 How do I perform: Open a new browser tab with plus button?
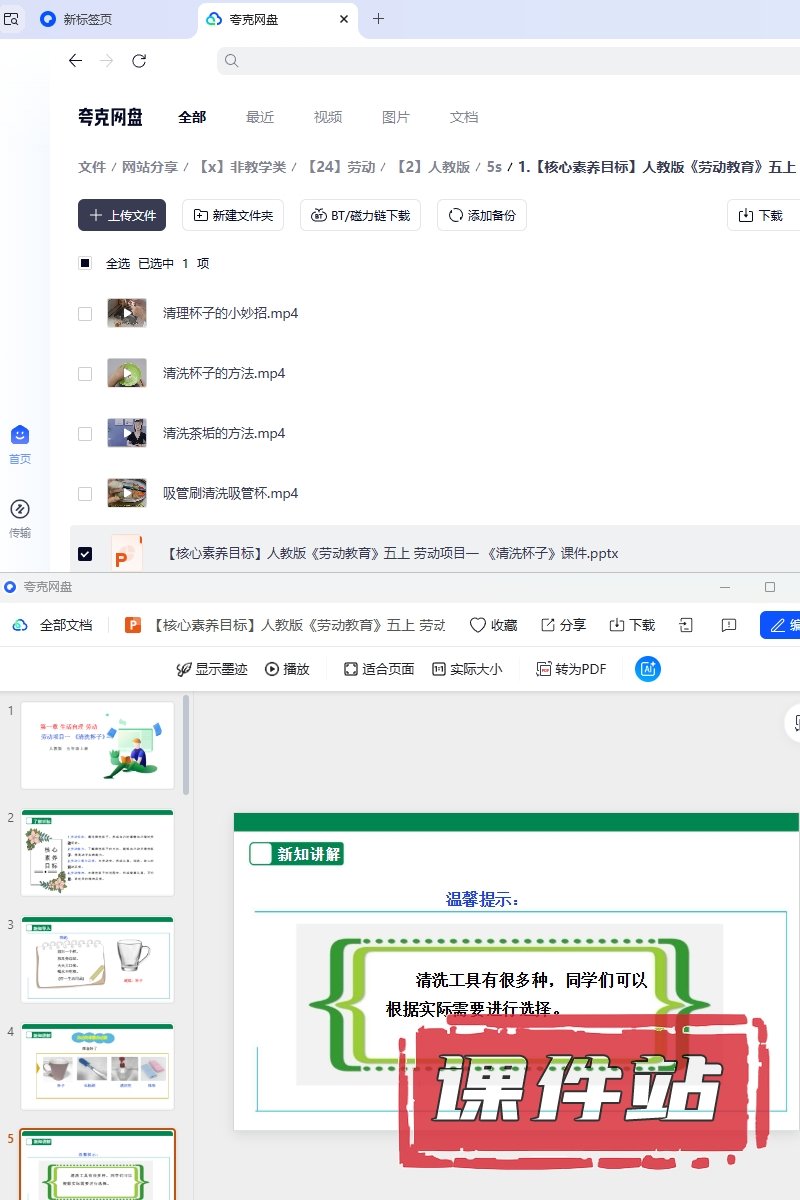(x=378, y=19)
